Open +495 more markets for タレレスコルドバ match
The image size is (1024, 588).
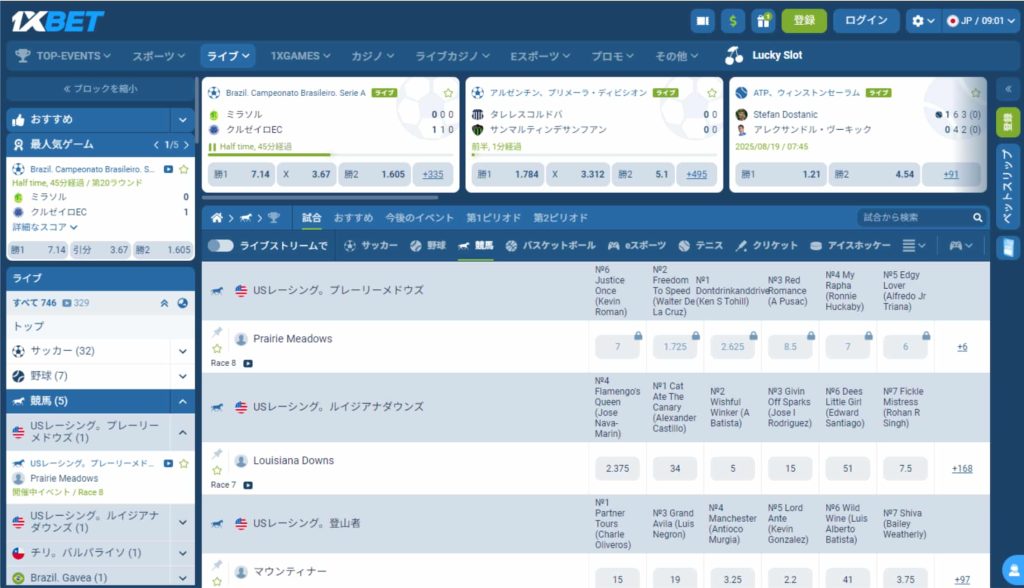[x=697, y=174]
